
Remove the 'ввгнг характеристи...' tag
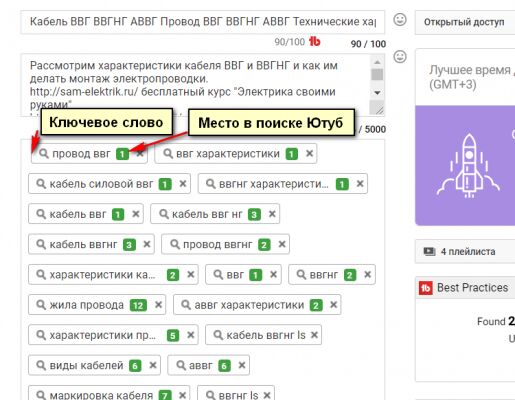[360, 184]
